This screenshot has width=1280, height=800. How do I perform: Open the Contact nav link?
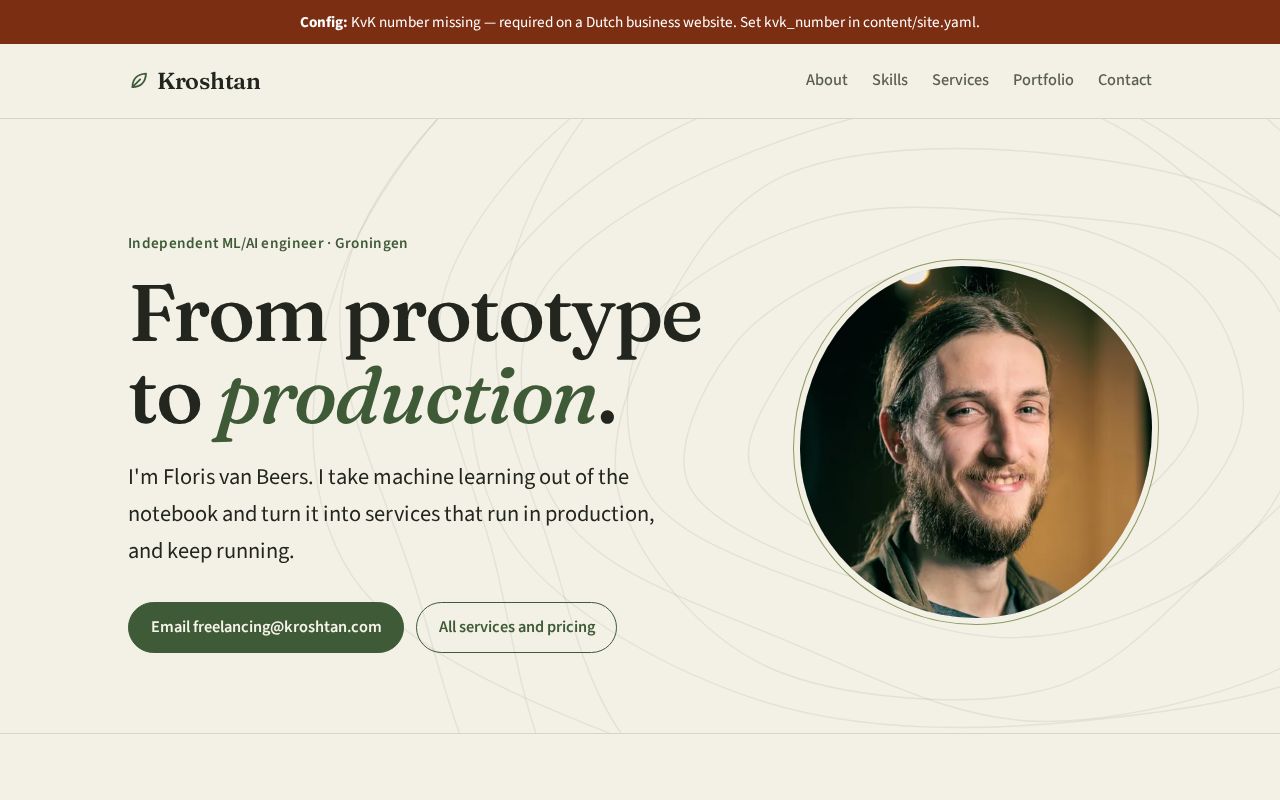(x=1125, y=80)
